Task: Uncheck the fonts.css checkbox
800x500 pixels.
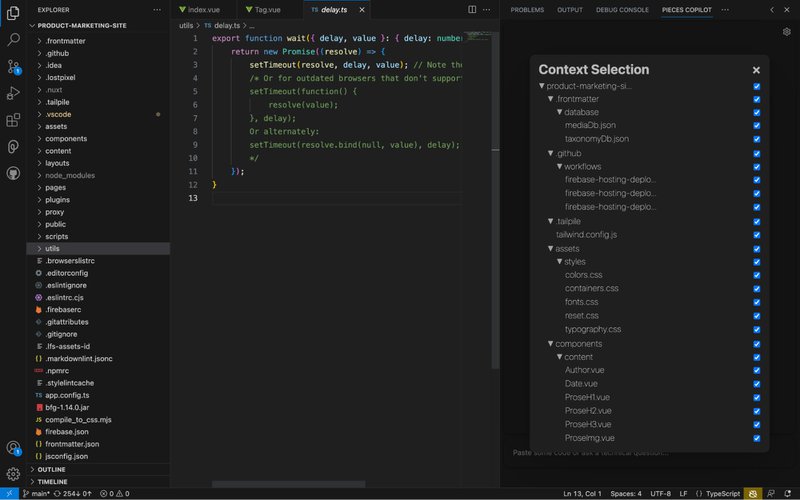Action: (757, 303)
